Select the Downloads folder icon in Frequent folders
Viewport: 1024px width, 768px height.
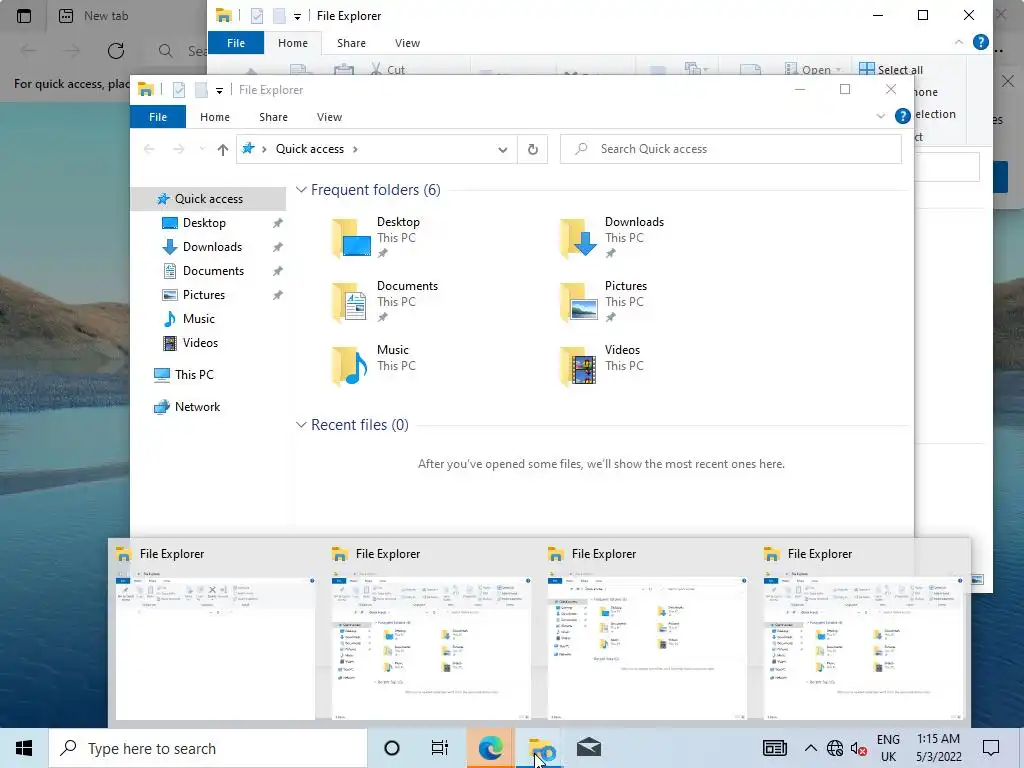click(579, 238)
